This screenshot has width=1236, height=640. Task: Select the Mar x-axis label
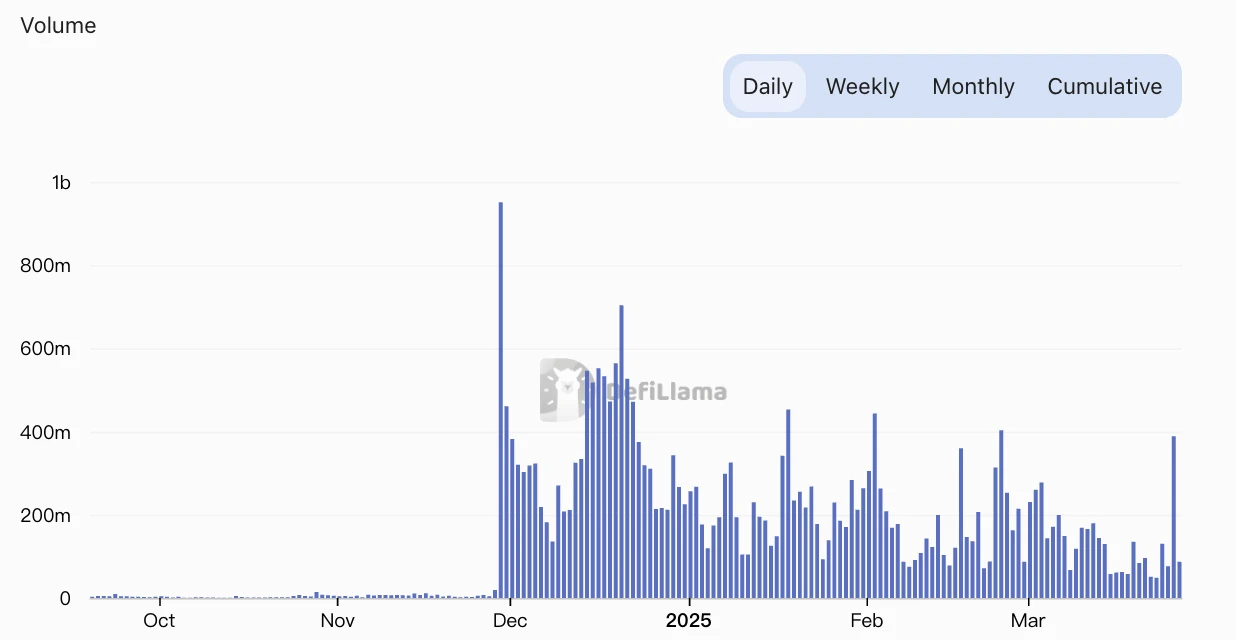coord(1028,620)
